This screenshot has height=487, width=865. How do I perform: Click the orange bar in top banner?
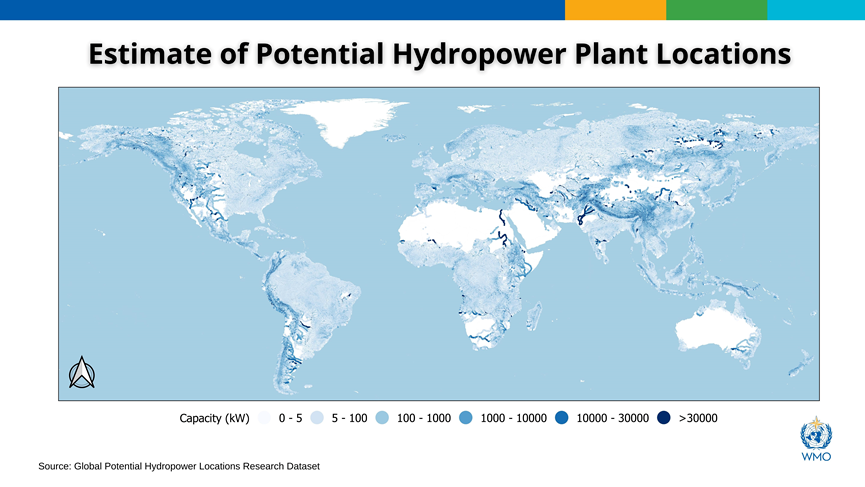615,10
